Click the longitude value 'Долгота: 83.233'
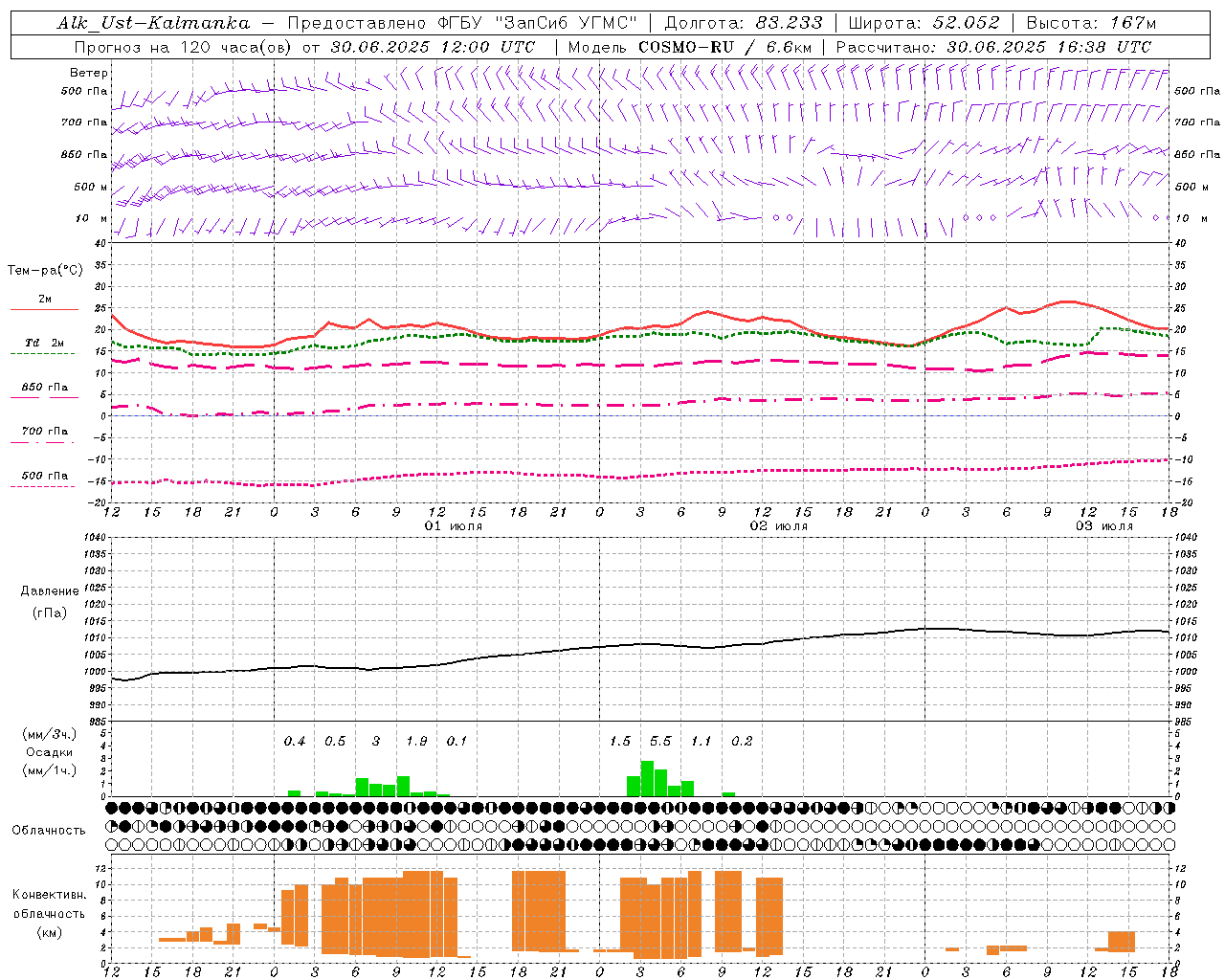Viewport: 1225px width, 980px height. point(744,23)
